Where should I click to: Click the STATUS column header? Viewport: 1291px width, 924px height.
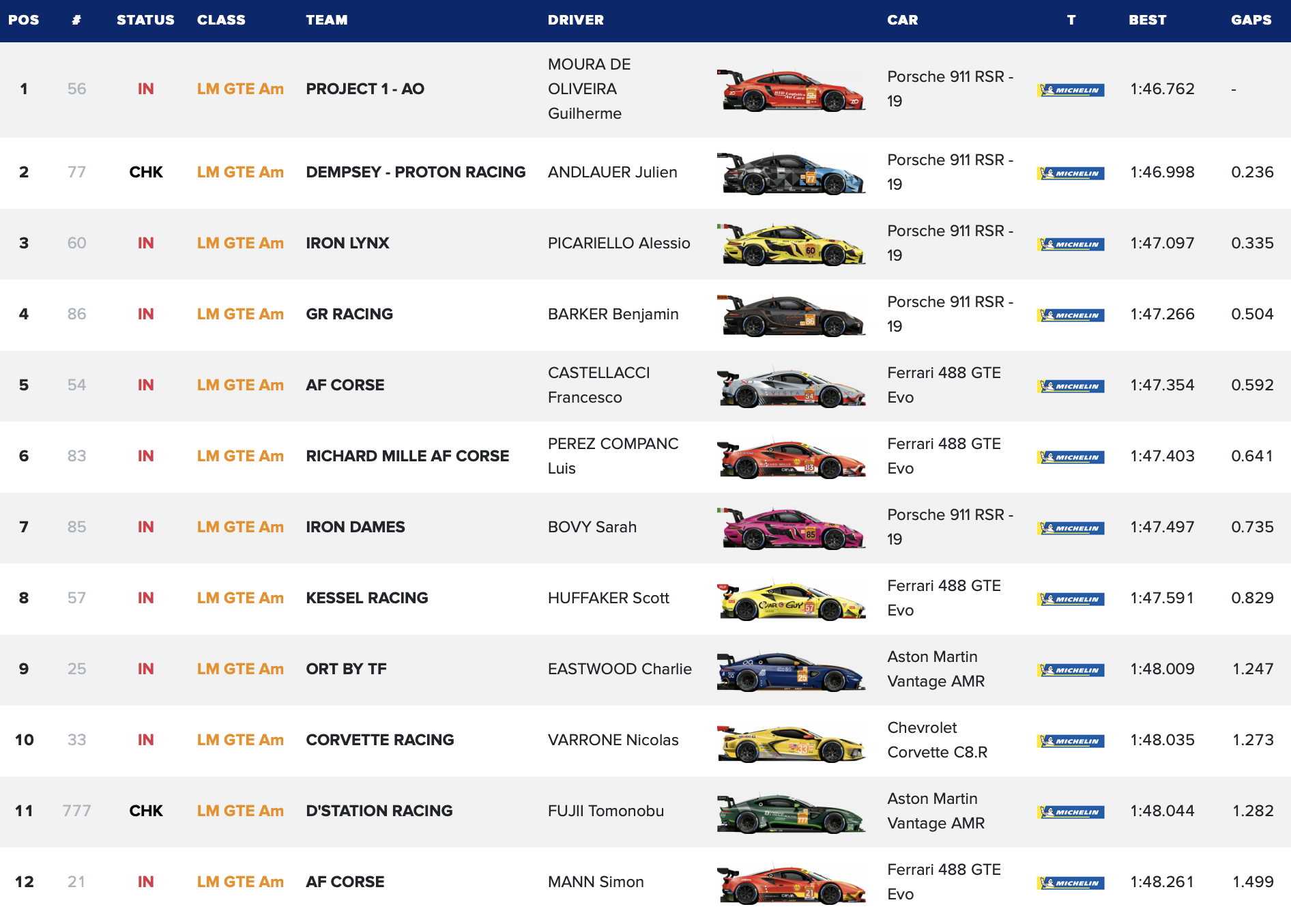tap(145, 20)
